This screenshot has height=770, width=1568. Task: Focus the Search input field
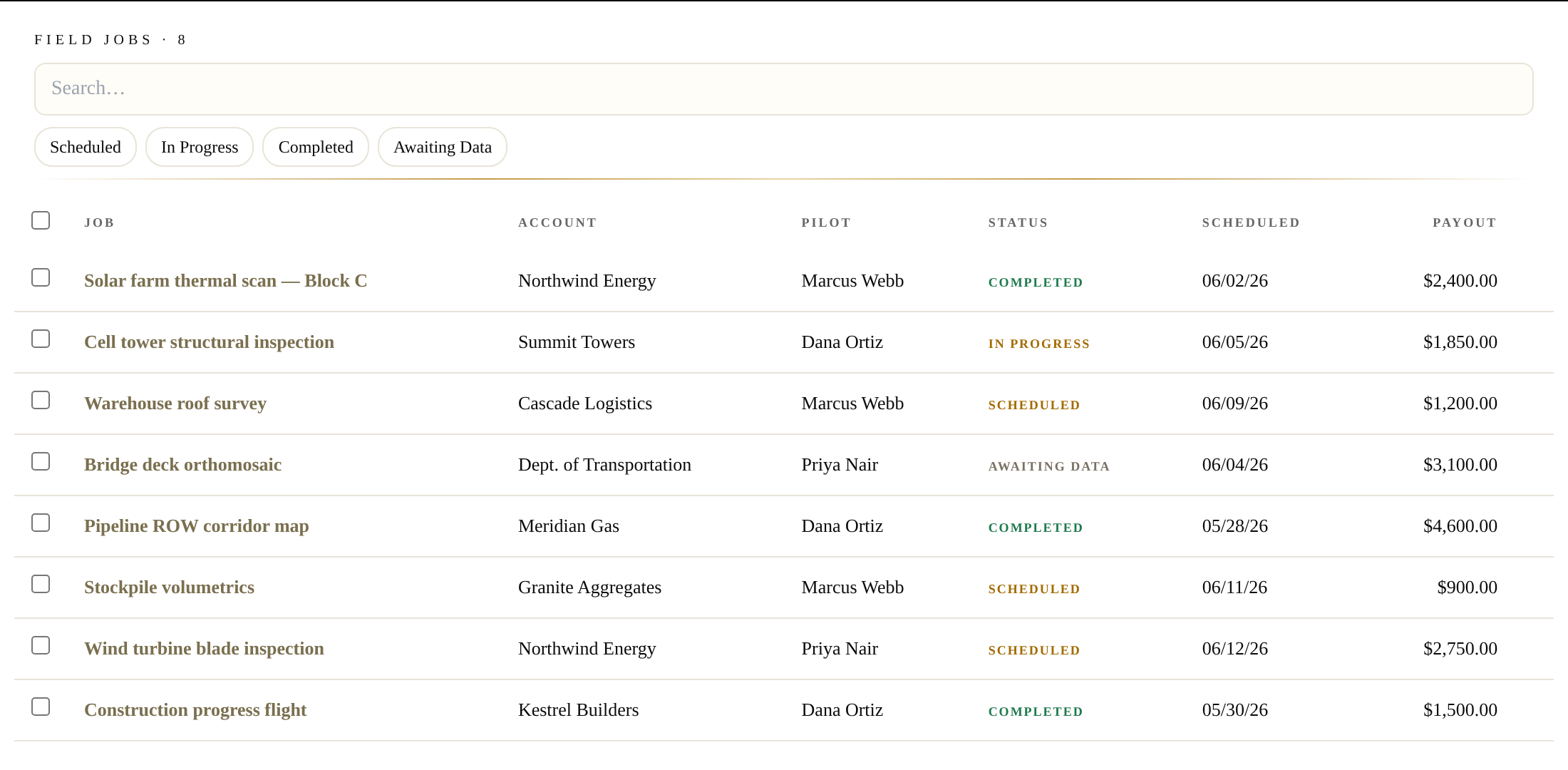coord(784,89)
